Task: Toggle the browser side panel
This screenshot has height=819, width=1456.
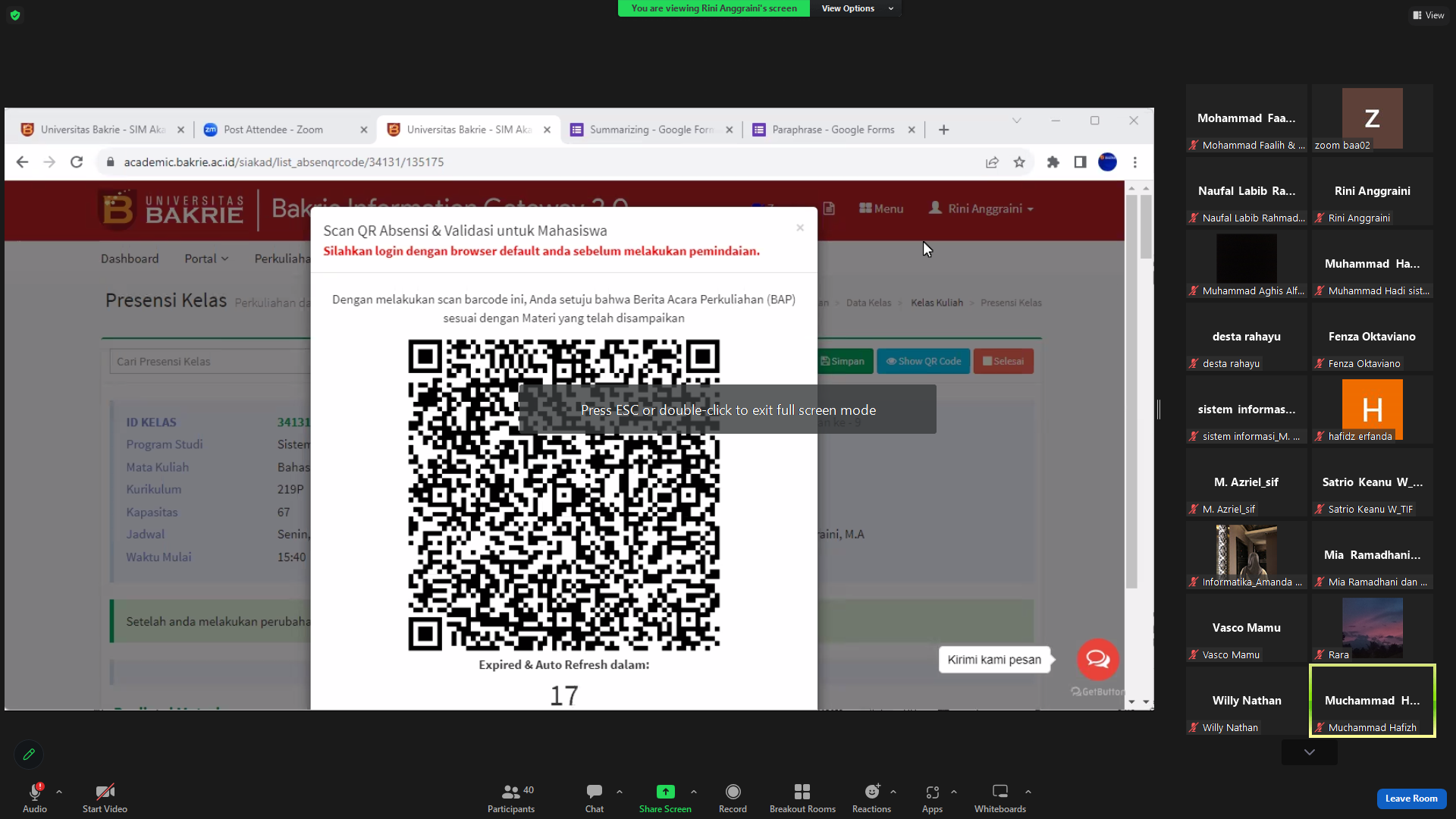Action: 1080,162
